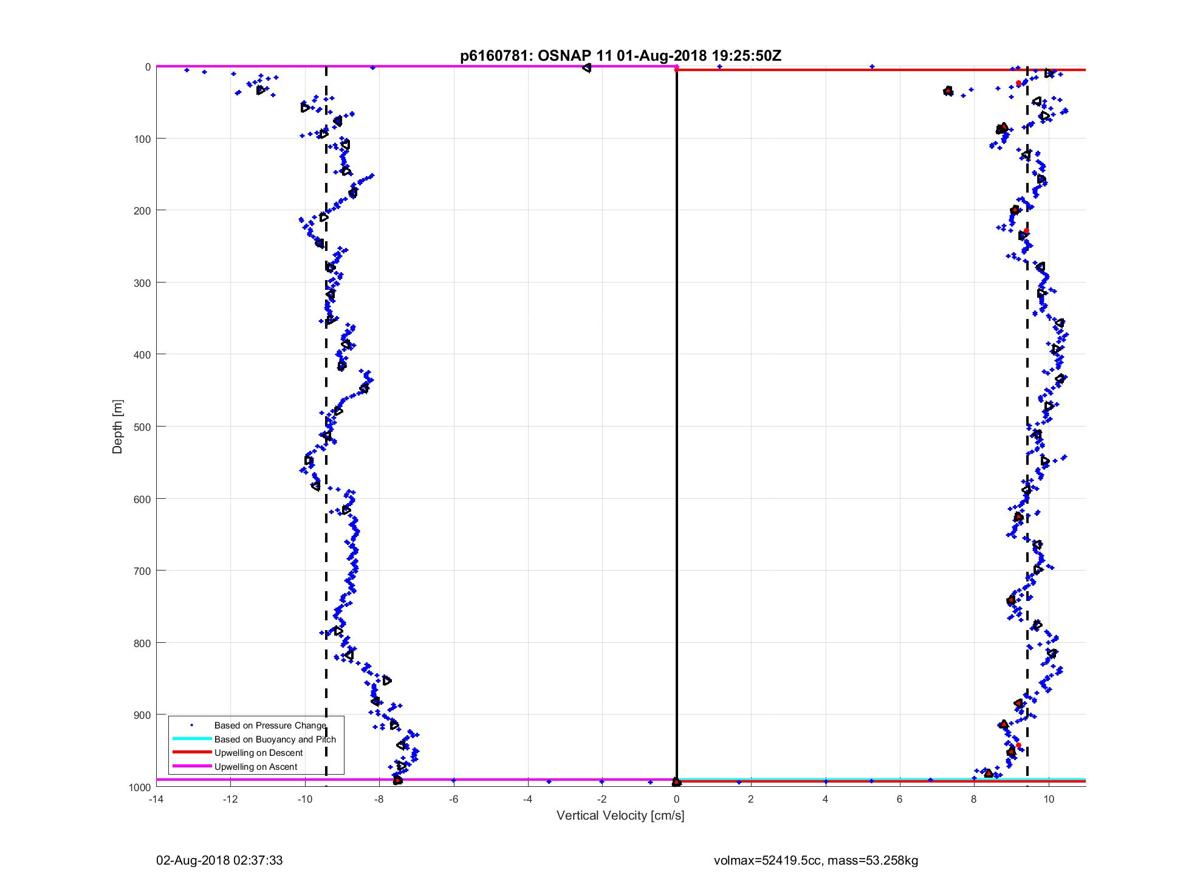Click the Based on Buoyancy and Pitch legend entry
The height and width of the screenshot is (885, 1200).
pos(275,739)
